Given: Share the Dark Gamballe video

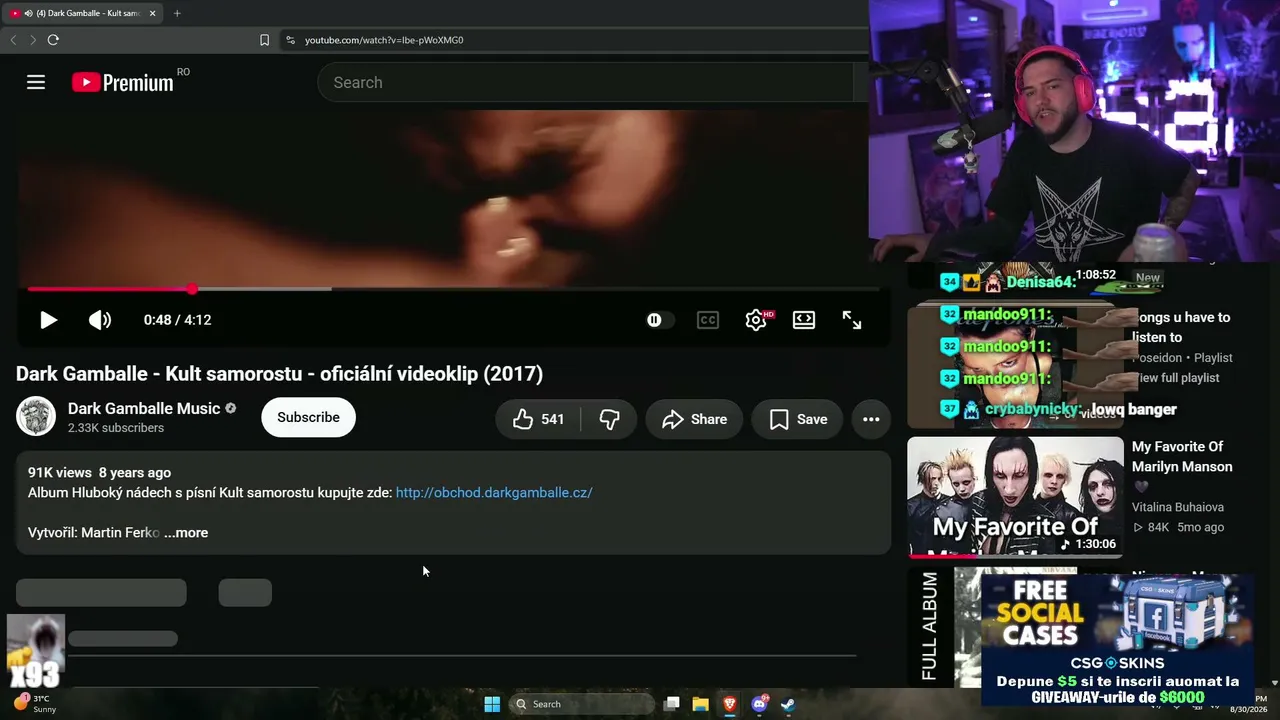Looking at the screenshot, I should coord(694,419).
